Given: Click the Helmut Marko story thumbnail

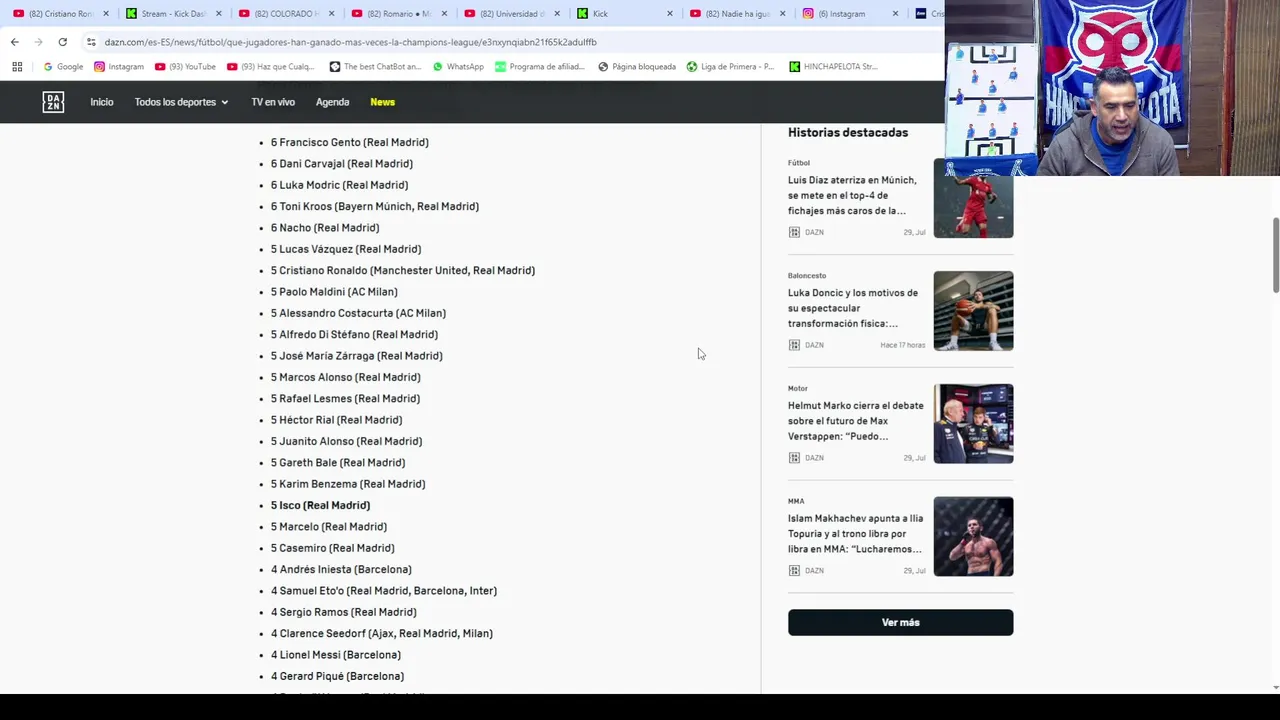Looking at the screenshot, I should 973,424.
